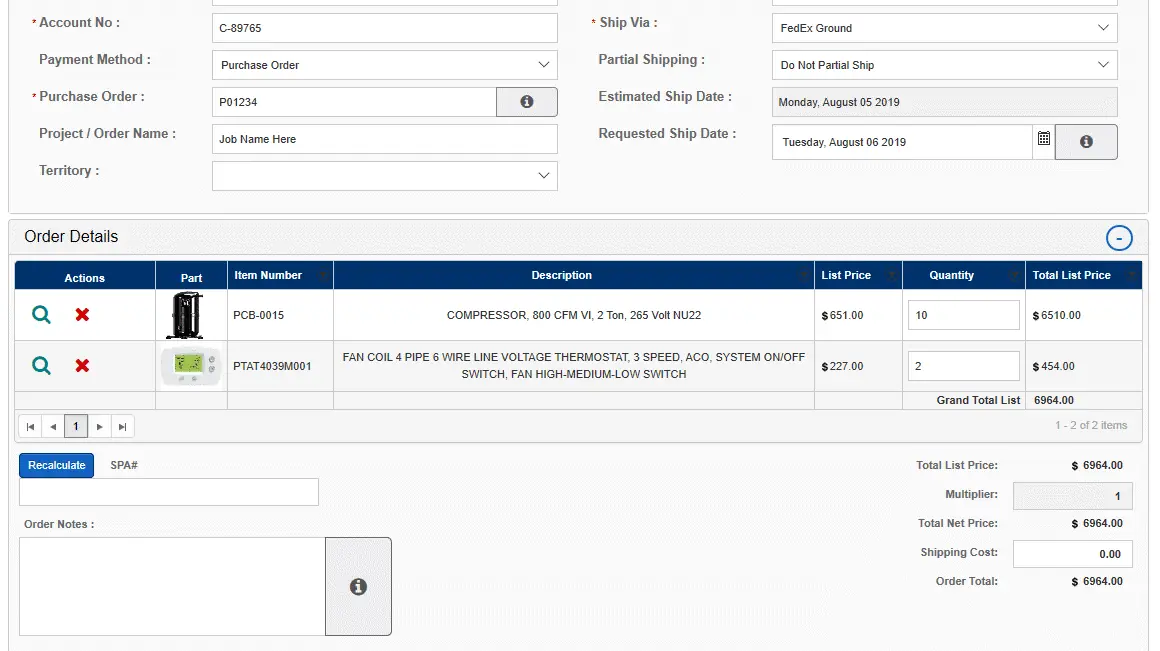
Task: Go to first page in the items pager
Action: click(30, 425)
